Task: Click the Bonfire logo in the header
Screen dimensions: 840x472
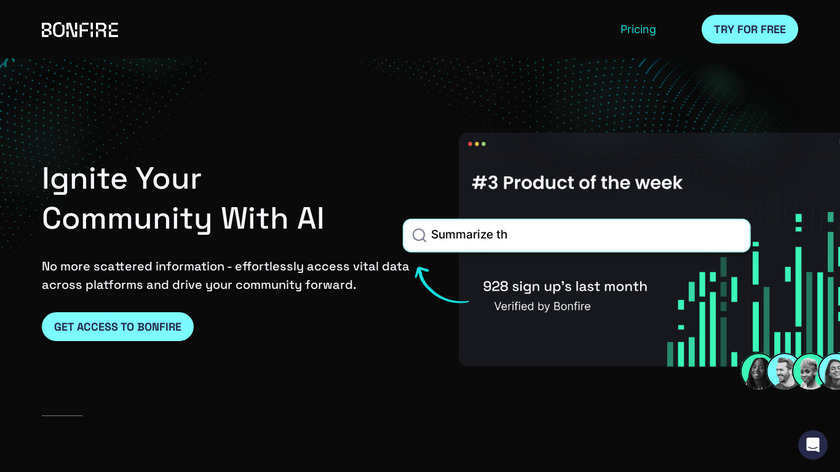Action: [x=80, y=30]
